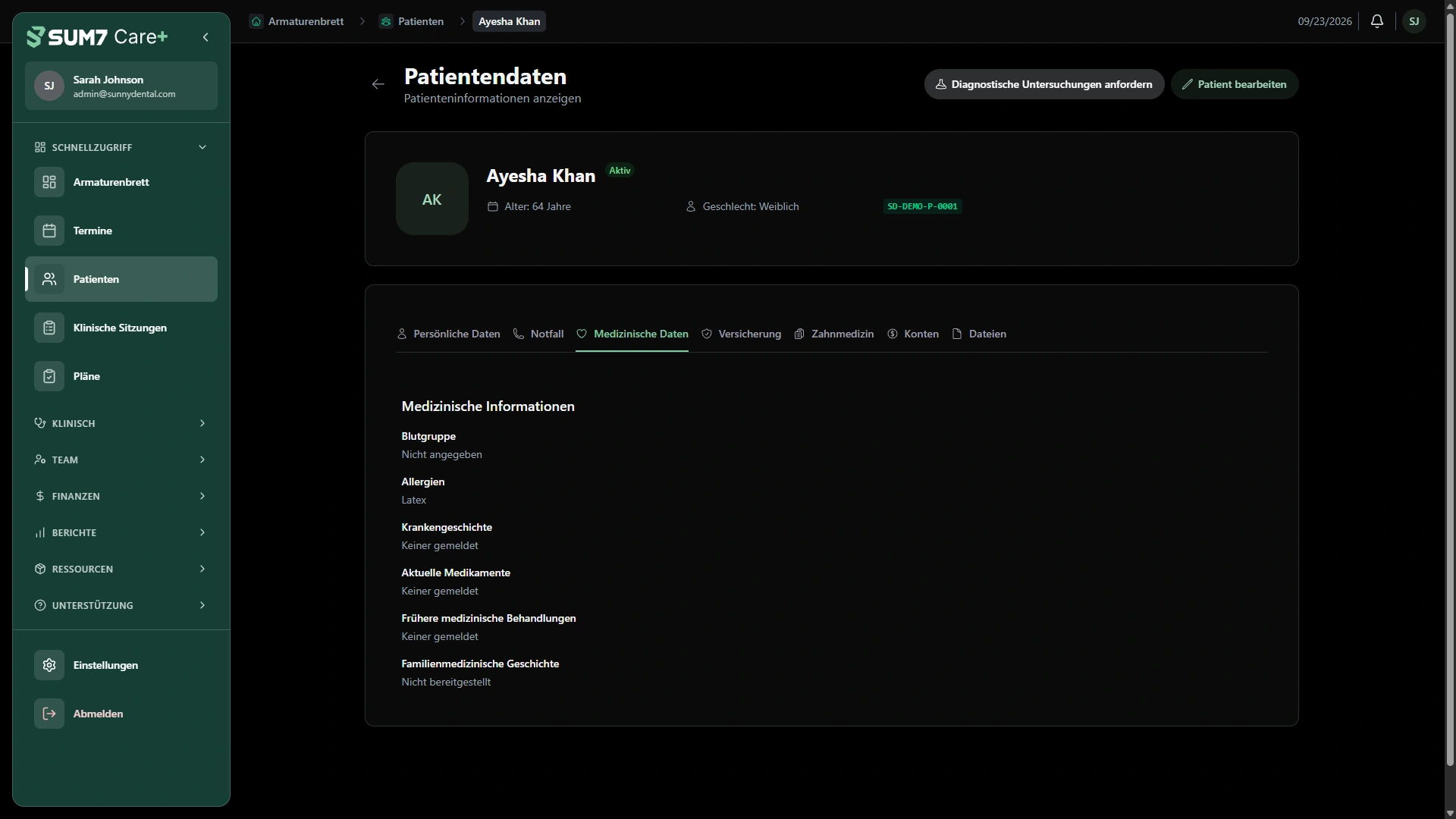This screenshot has height=819, width=1456.
Task: Switch to the Zahnmedizin tab
Action: [x=834, y=334]
